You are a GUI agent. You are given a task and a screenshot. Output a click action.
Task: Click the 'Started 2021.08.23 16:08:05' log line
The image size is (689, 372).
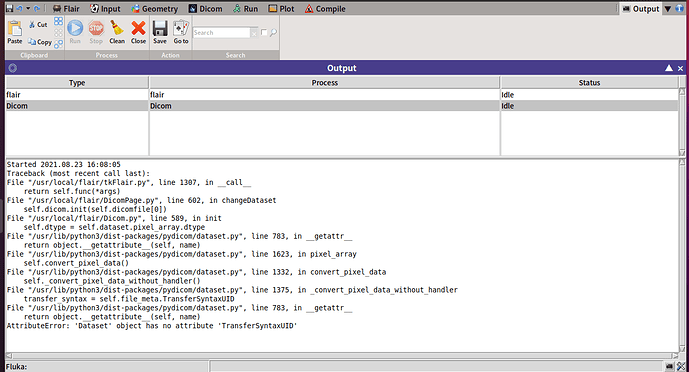[x=64, y=164]
